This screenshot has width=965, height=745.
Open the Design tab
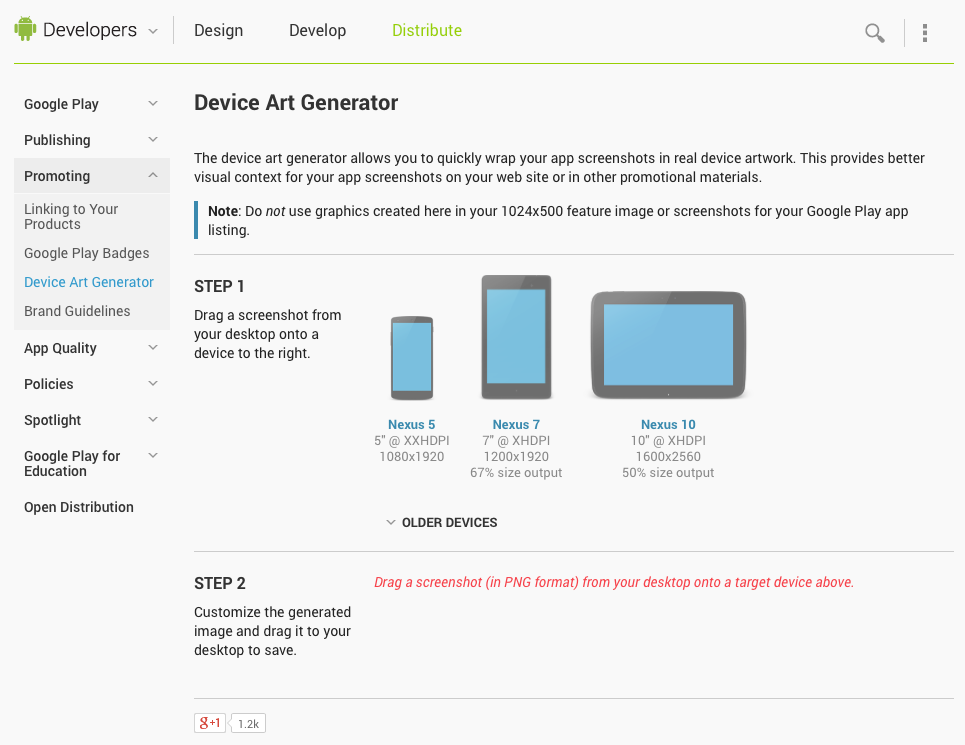(x=218, y=30)
